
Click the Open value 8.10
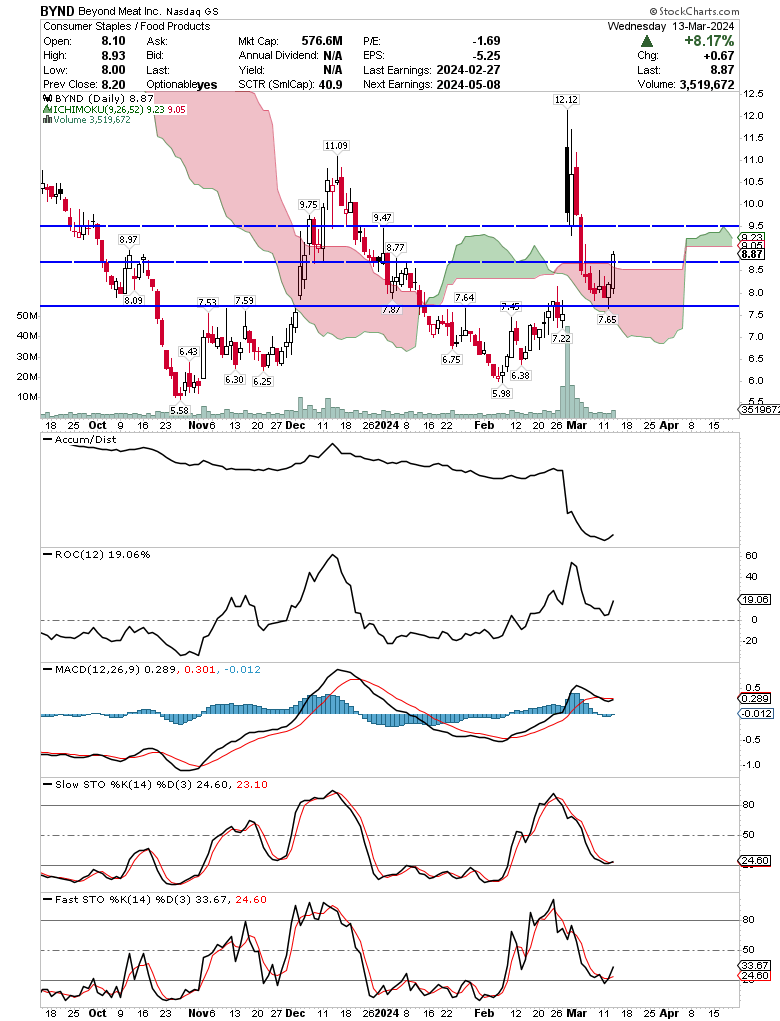pos(113,40)
